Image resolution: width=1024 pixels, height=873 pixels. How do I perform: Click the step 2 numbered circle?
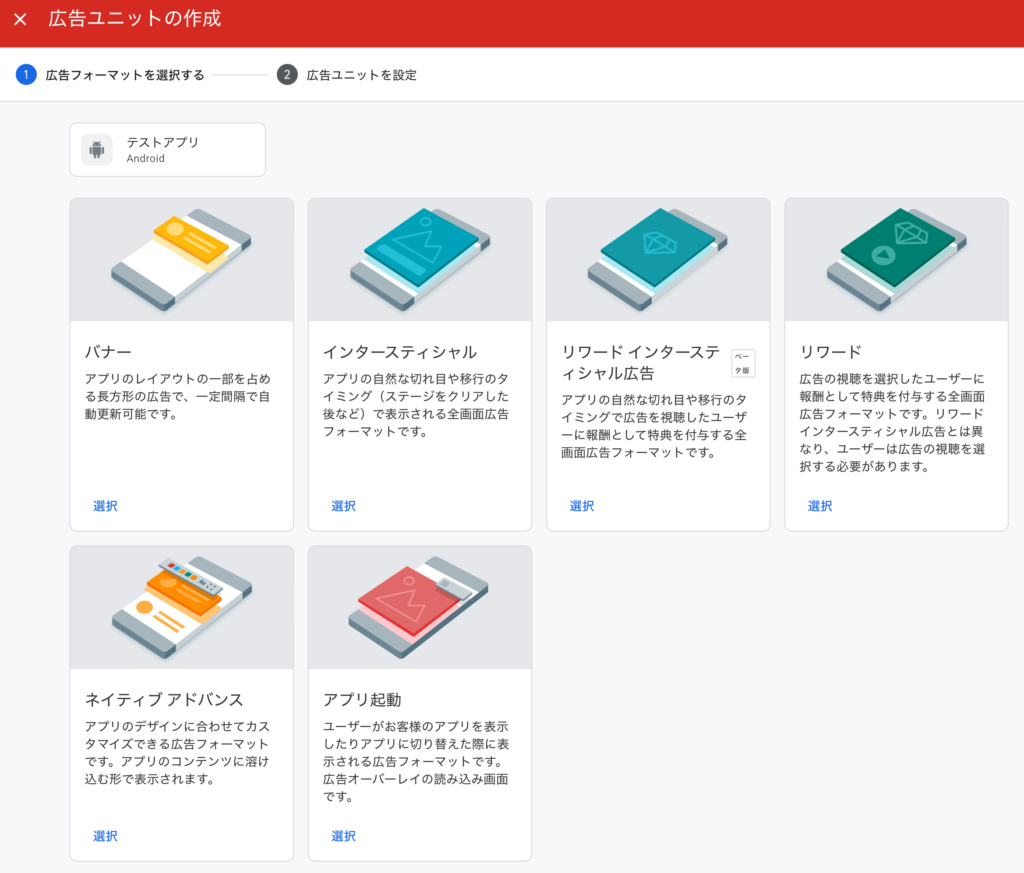tap(287, 75)
